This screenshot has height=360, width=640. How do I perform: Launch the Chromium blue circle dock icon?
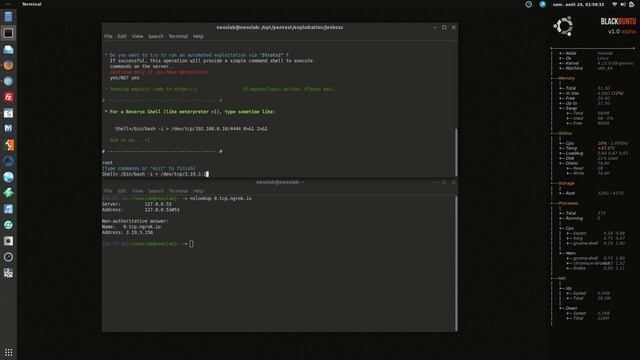[x=8, y=81]
